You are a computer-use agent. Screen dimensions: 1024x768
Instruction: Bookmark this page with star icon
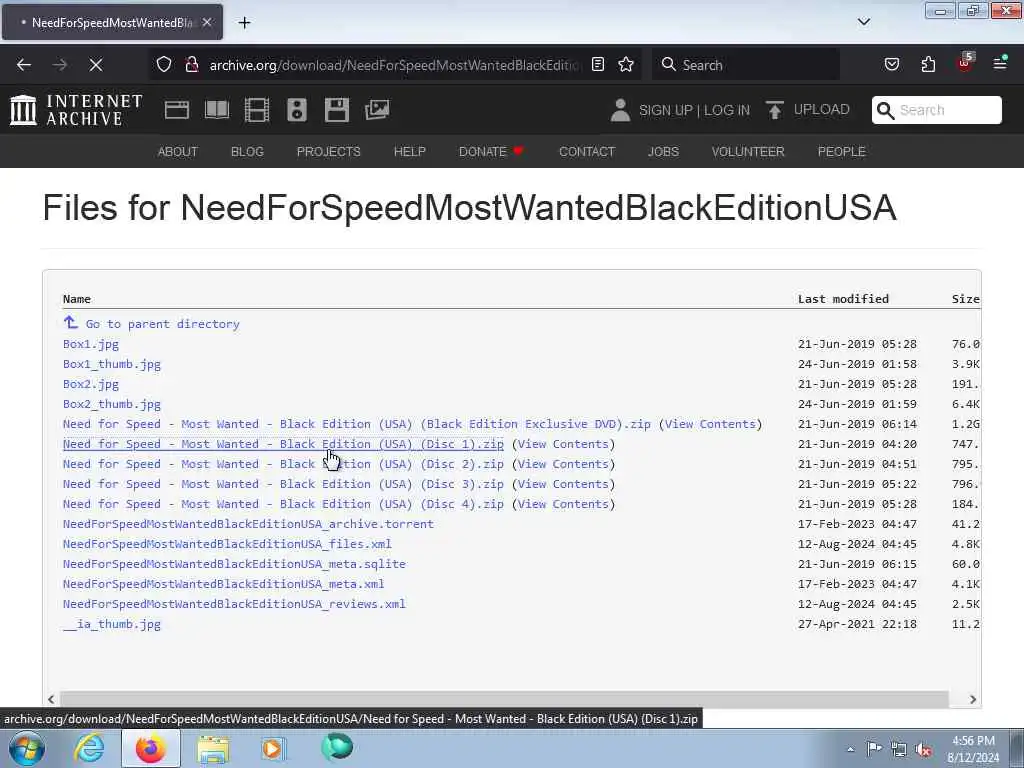point(626,64)
